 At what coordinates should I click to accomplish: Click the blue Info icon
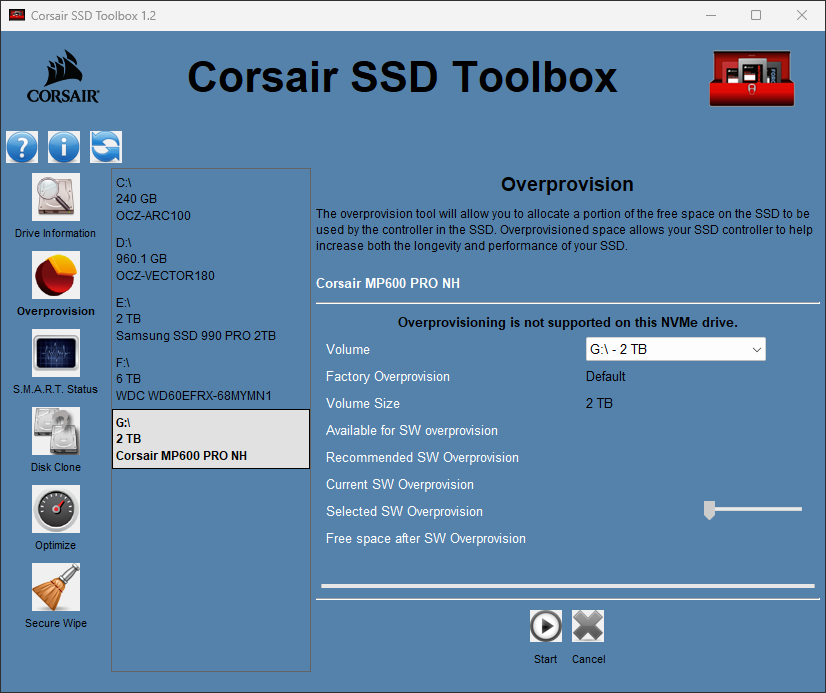(64, 147)
